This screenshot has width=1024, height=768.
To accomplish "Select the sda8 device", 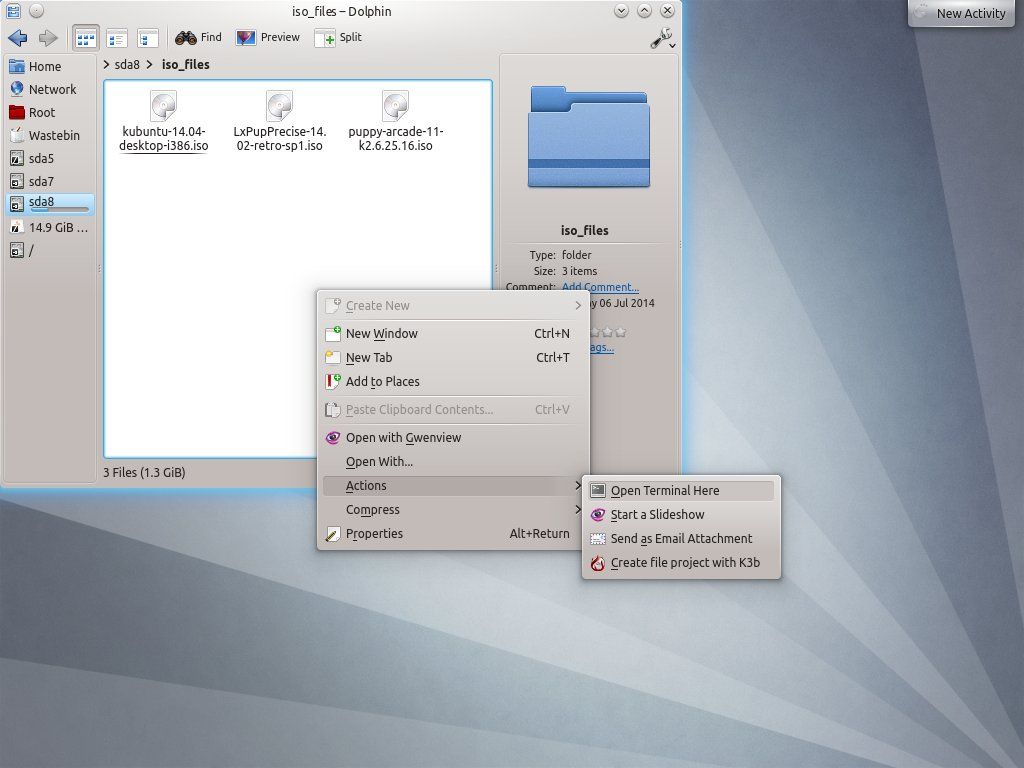I will pyautogui.click(x=49, y=204).
